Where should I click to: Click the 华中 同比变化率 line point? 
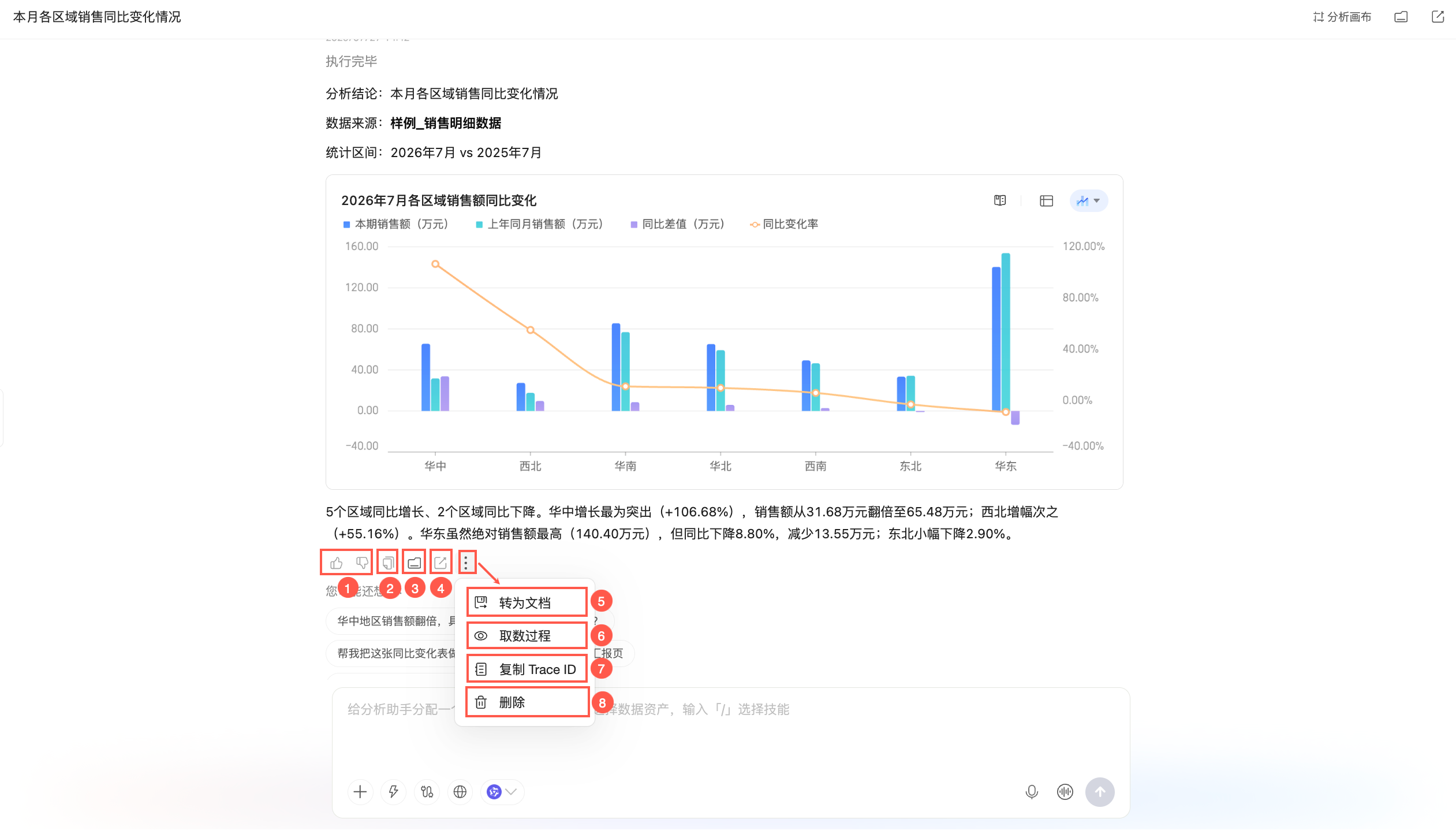pos(435,264)
